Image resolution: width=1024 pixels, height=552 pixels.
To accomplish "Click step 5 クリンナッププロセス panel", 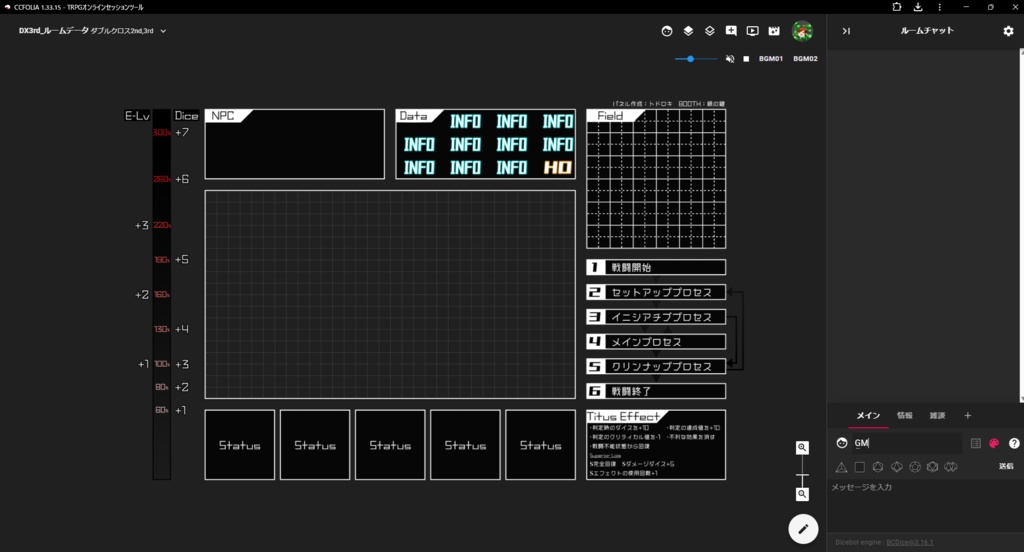I will 656,366.
